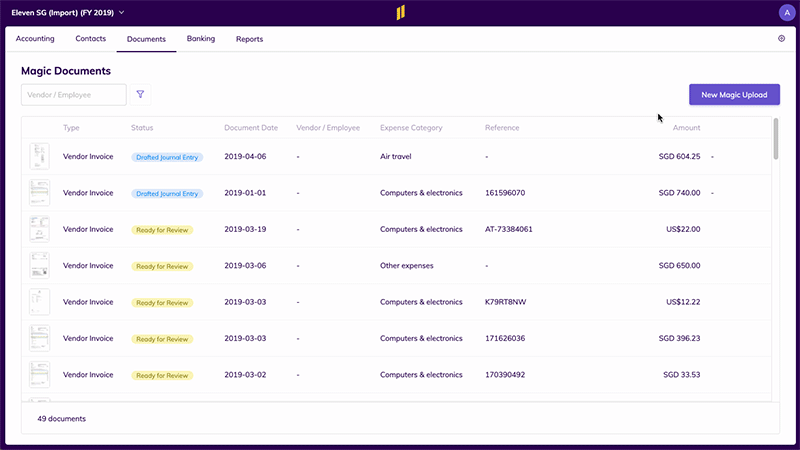
Task: Open thumbnail of invoice AT-73384061
Action: (x=39, y=229)
